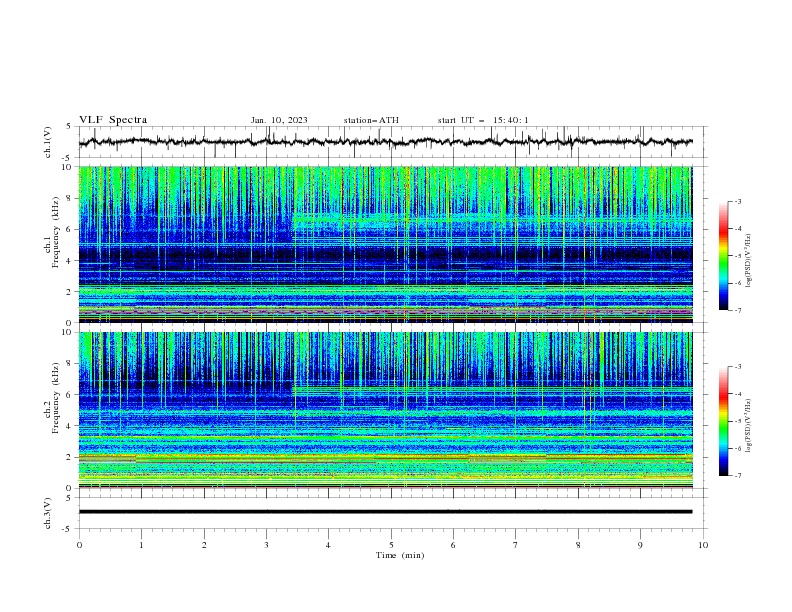
Task: Click the time axis tick label "6"
Action: [x=453, y=545]
